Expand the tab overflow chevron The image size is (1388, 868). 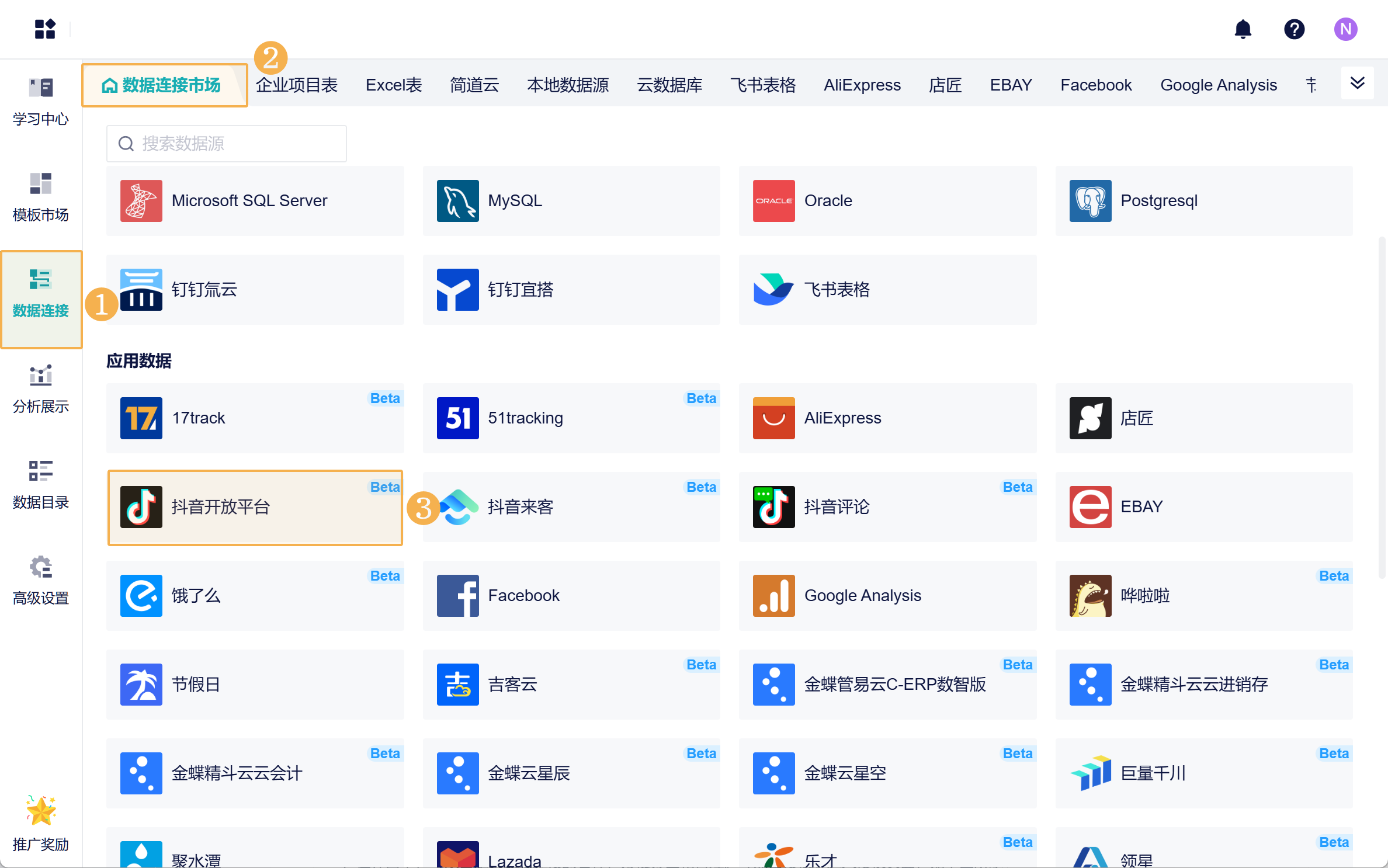pyautogui.click(x=1357, y=84)
